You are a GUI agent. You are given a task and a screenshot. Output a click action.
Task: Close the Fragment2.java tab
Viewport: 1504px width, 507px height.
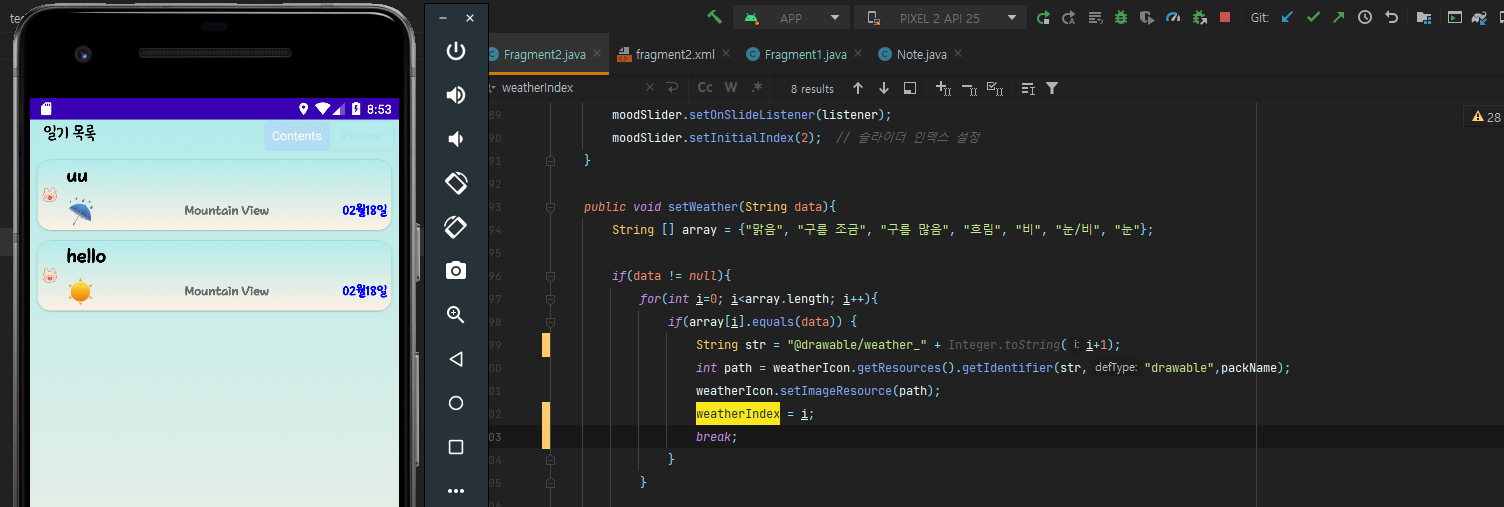coord(597,54)
